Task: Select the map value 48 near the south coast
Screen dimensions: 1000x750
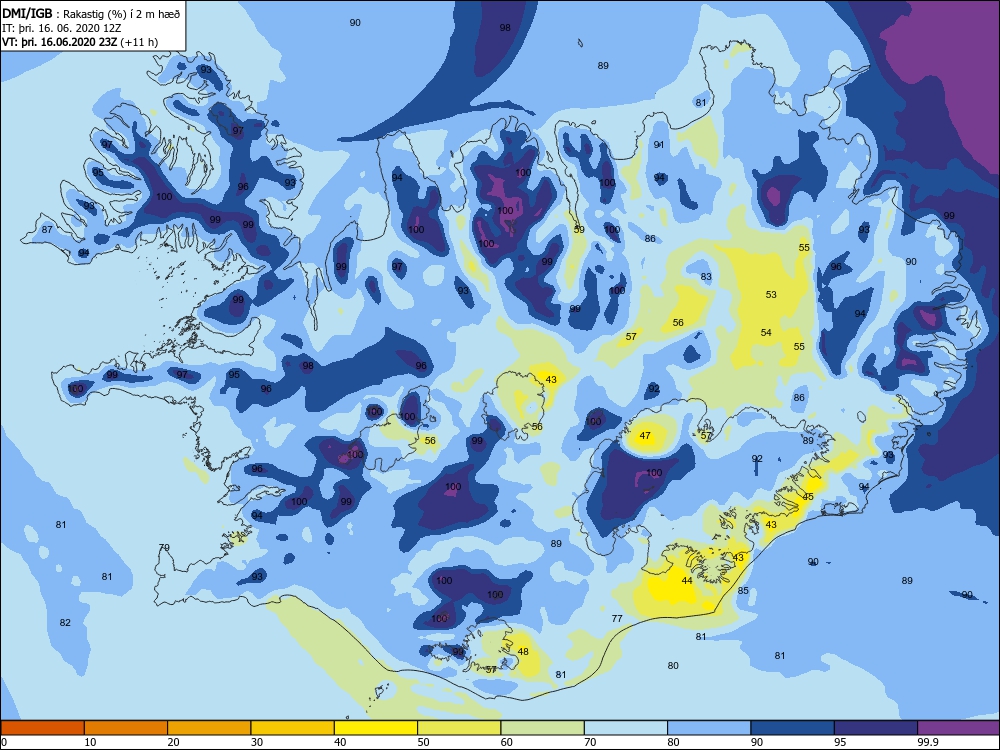Action: (523, 652)
